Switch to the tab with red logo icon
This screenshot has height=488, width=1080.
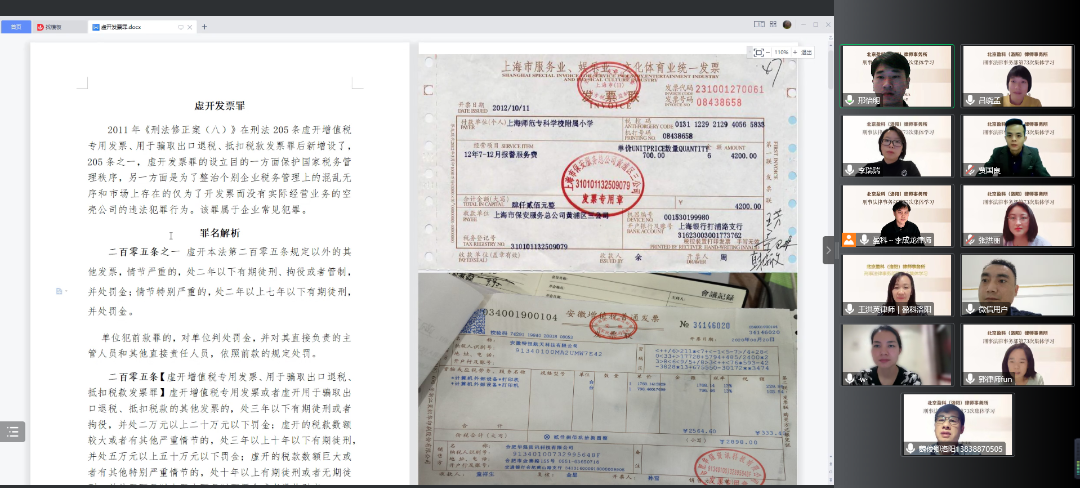59,27
